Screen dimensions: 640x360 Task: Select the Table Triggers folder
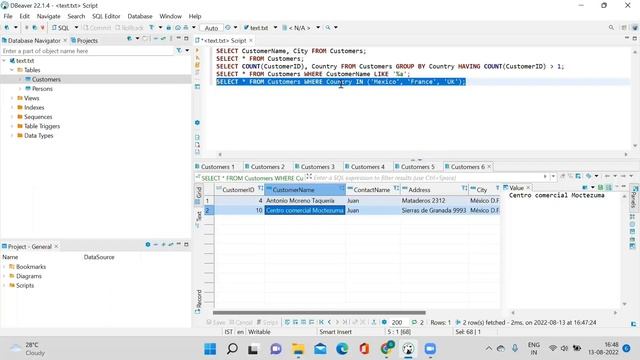tap(42, 126)
